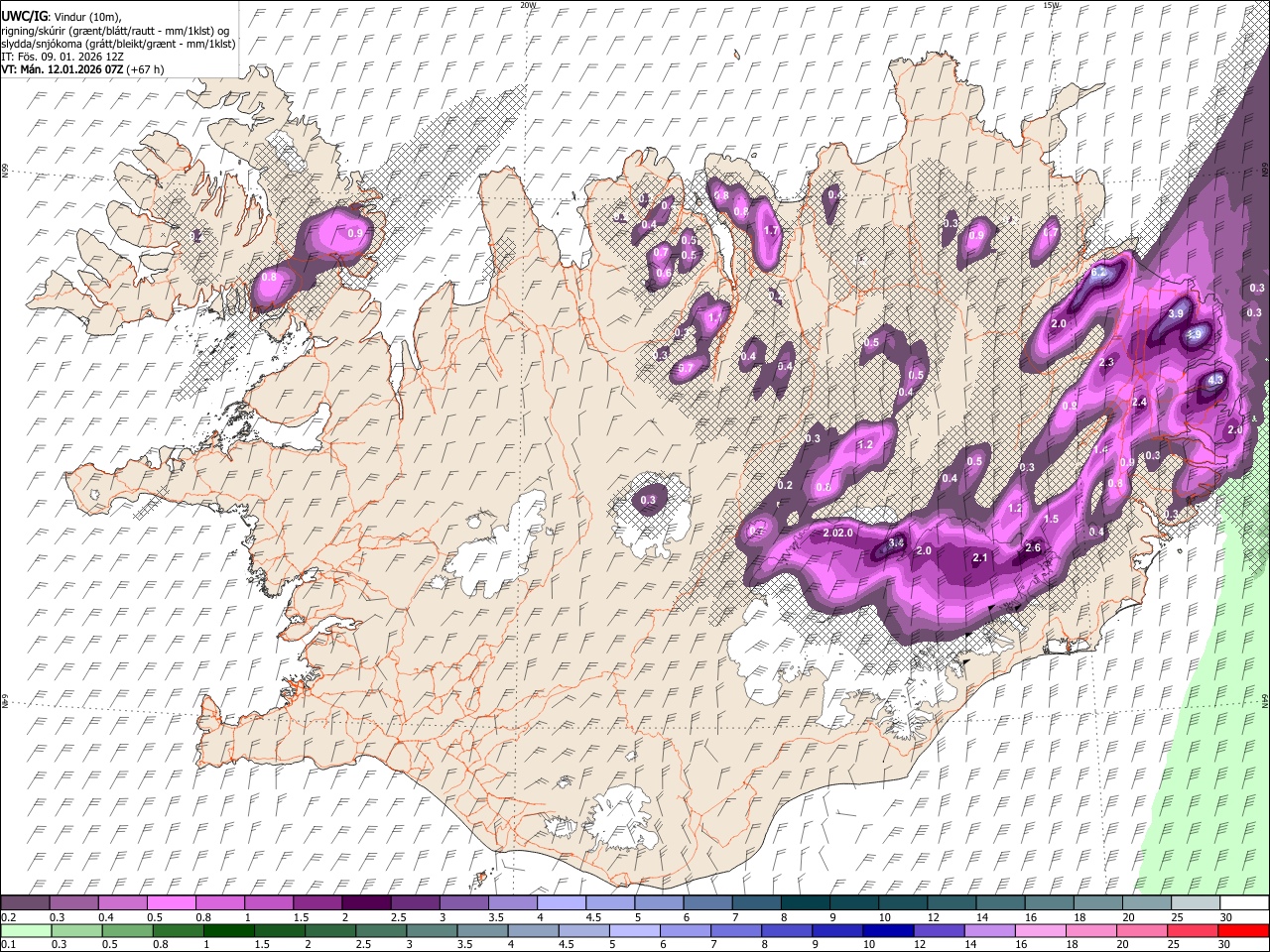Screen dimensions: 1270x952
Task: Click the '0.1' label under rain legend
Action: pyautogui.click(x=8, y=944)
